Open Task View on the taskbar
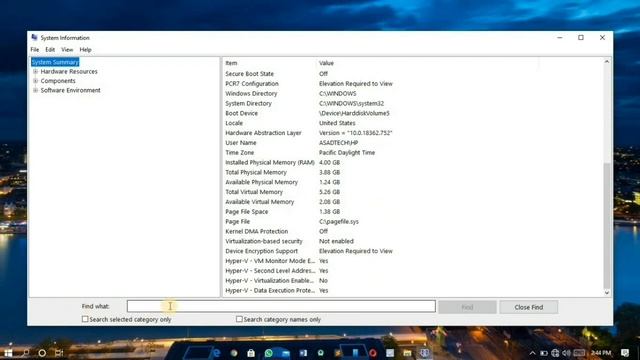This screenshot has height=360, width=640. click(x=59, y=353)
